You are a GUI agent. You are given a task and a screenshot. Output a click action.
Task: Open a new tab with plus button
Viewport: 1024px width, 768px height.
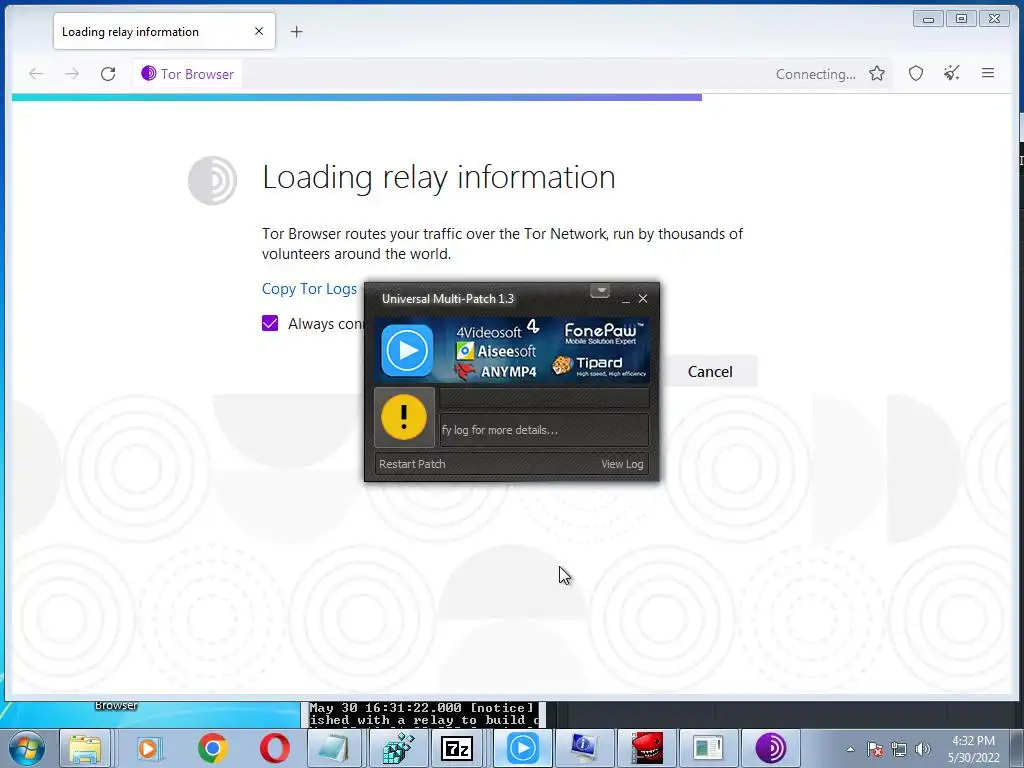click(x=296, y=31)
